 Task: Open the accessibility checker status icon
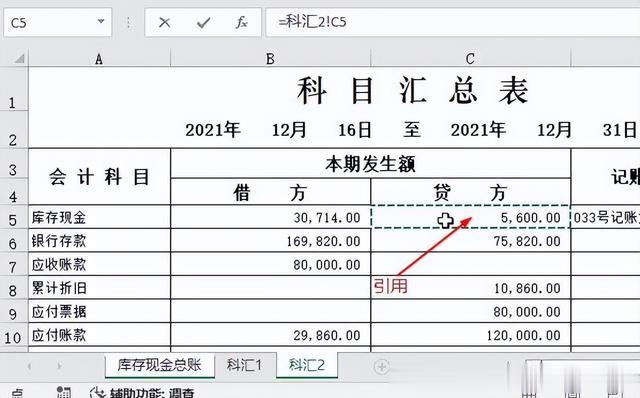point(98,394)
